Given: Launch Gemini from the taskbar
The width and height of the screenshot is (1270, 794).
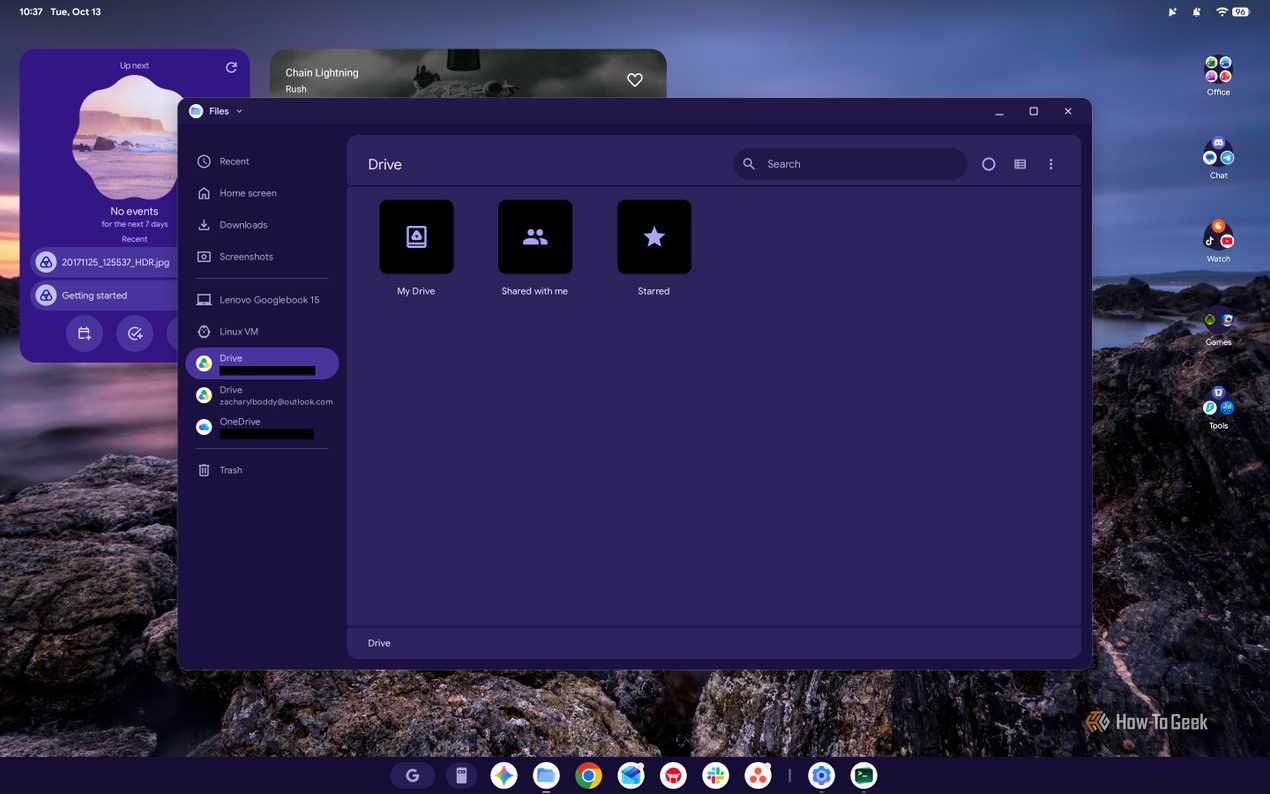Looking at the screenshot, I should 504,775.
